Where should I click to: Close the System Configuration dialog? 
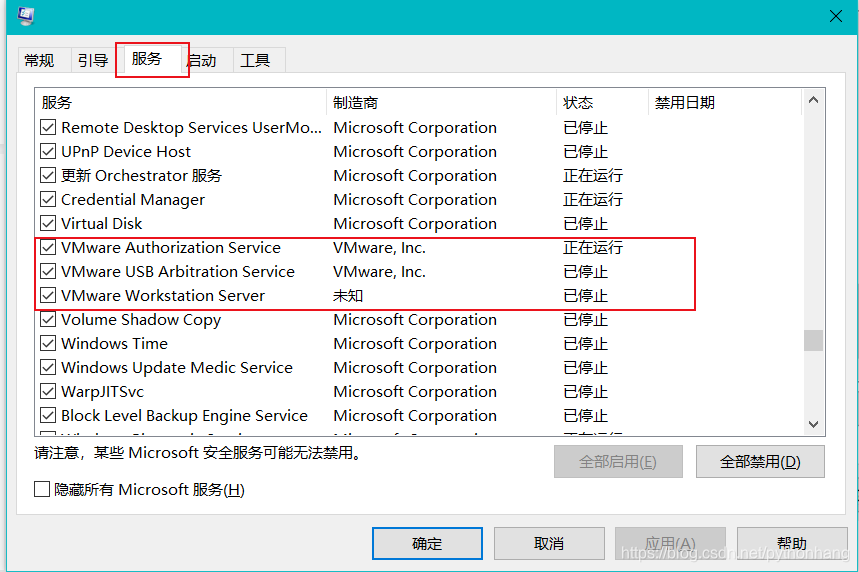pos(835,16)
